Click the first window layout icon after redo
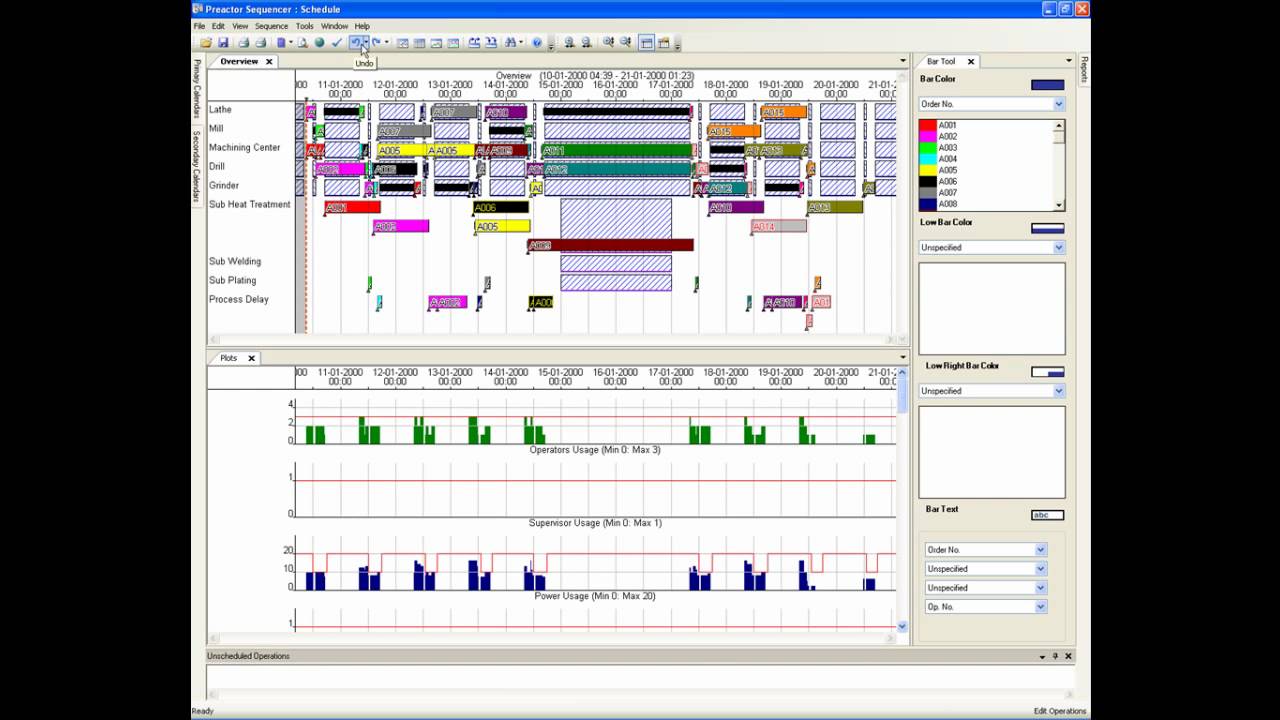The height and width of the screenshot is (720, 1280). click(x=402, y=43)
